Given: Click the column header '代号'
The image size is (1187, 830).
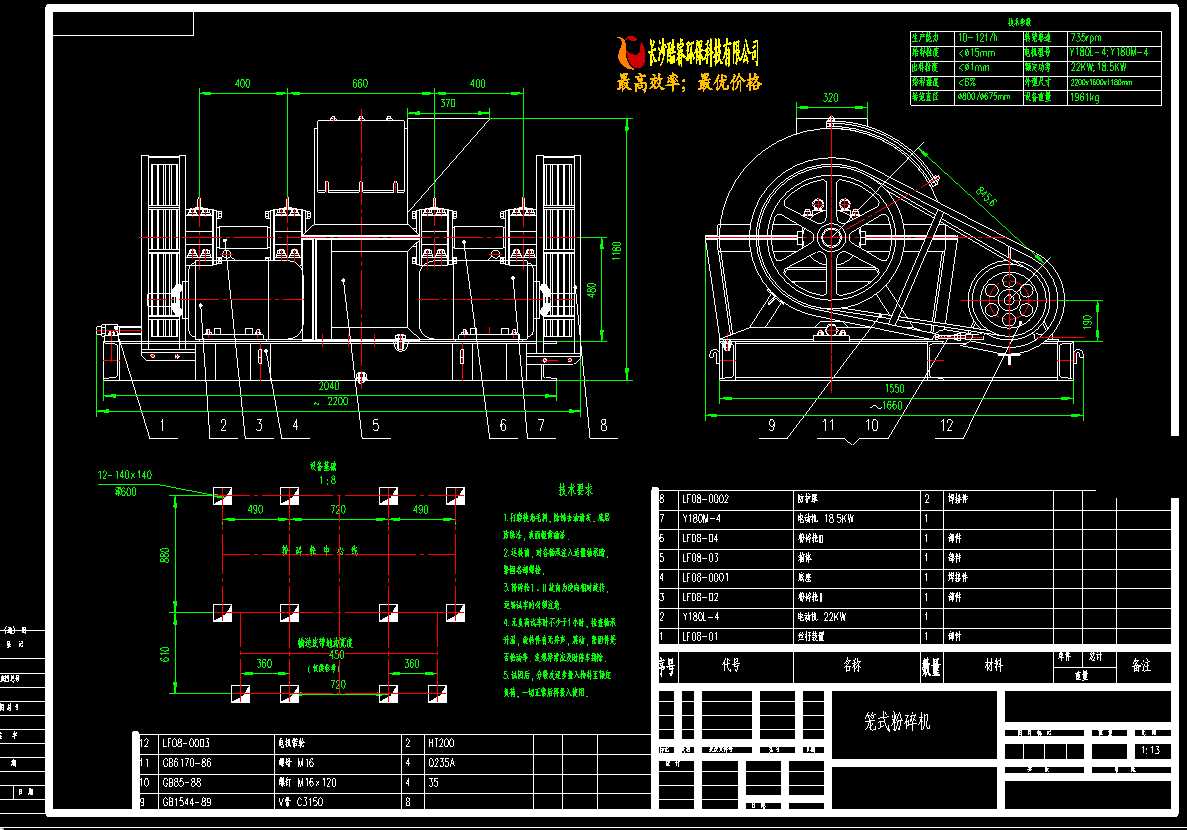Looking at the screenshot, I should click(x=731, y=665).
